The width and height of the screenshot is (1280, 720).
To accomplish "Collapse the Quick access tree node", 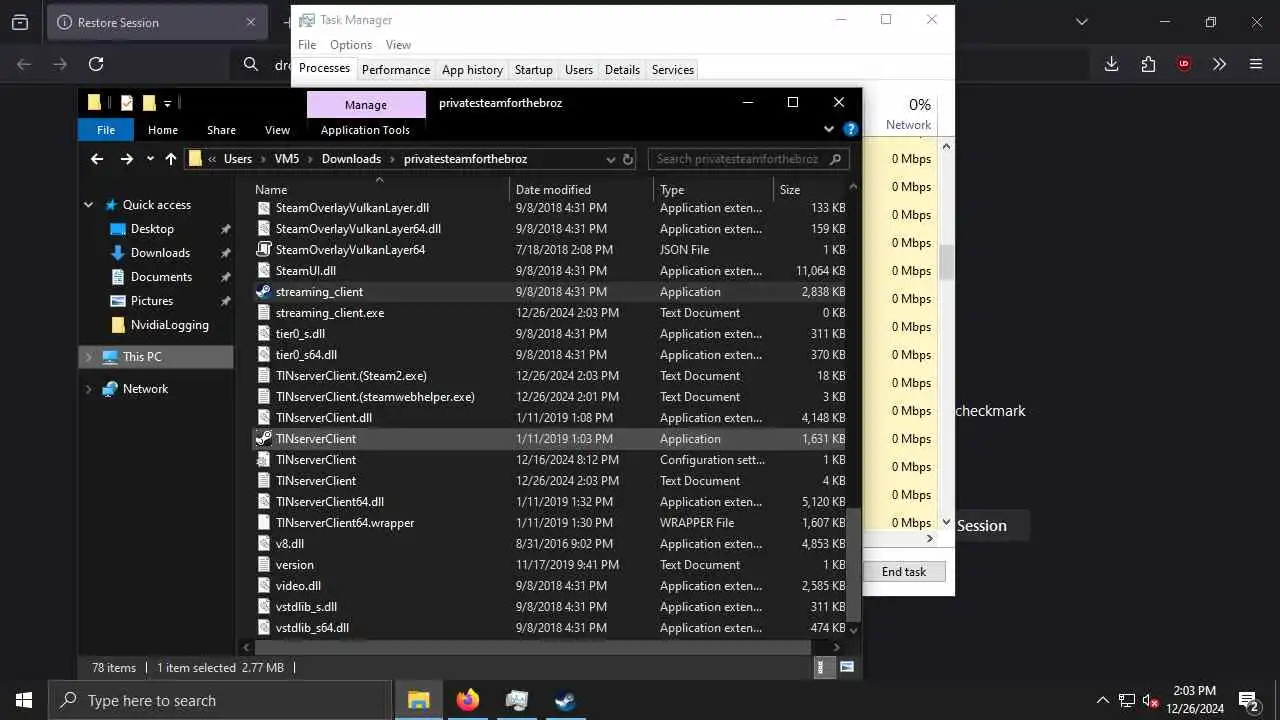I will click(88, 205).
